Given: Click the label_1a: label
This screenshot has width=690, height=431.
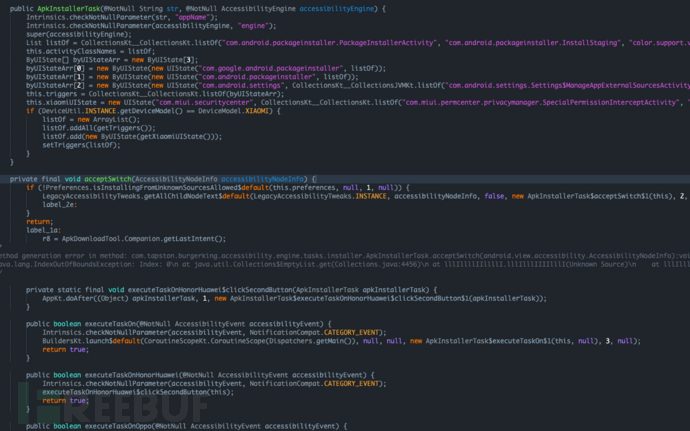Looking at the screenshot, I should (x=44, y=230).
